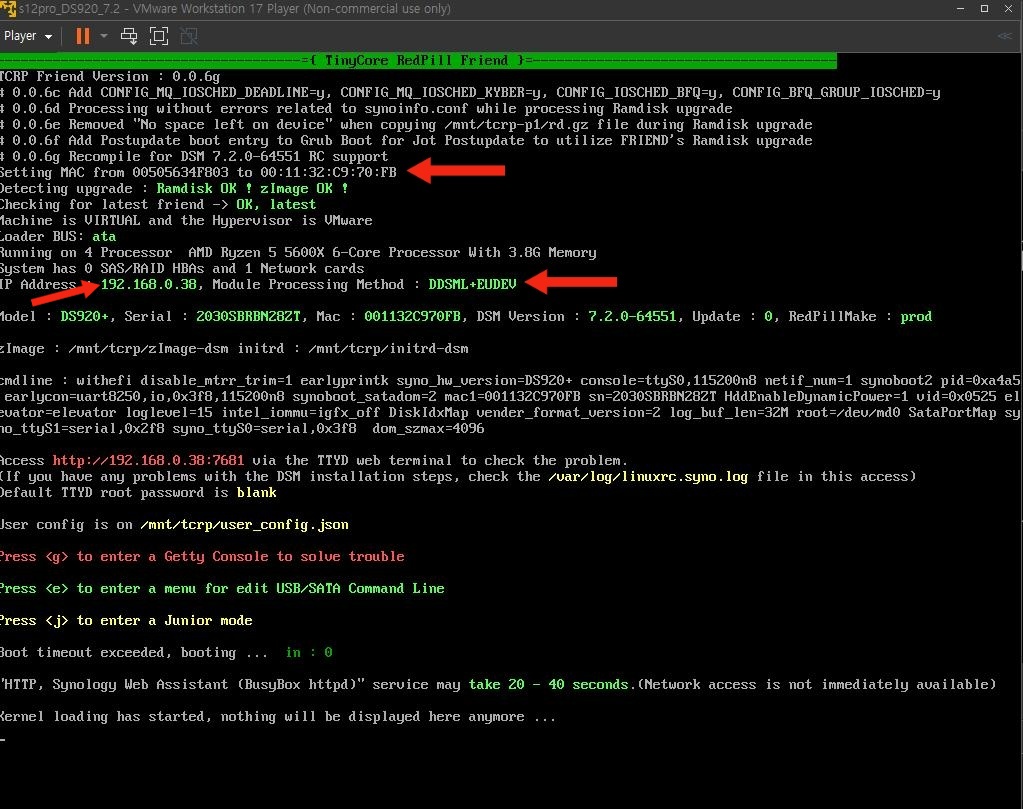Enter full screen mode
This screenshot has width=1023, height=809.
click(159, 36)
